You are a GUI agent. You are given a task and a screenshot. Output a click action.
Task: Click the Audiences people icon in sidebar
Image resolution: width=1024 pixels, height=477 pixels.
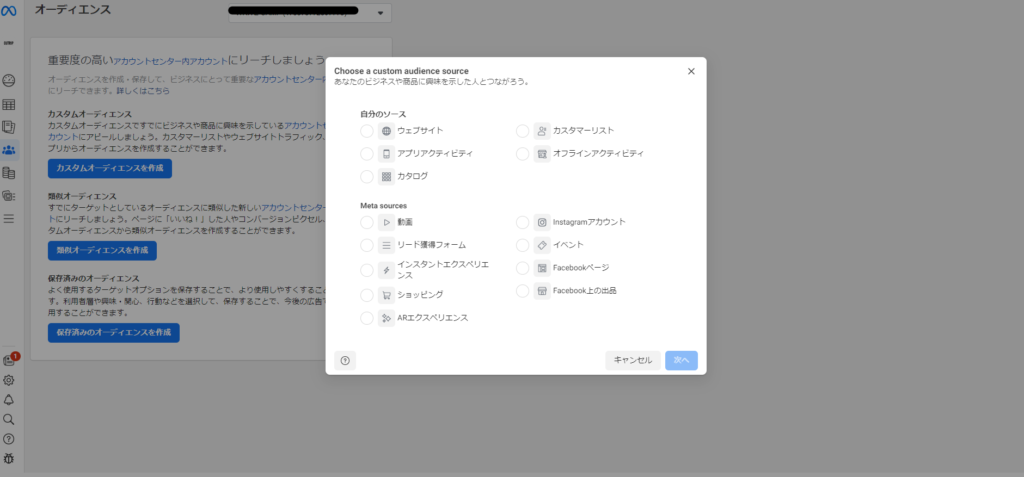tap(9, 150)
